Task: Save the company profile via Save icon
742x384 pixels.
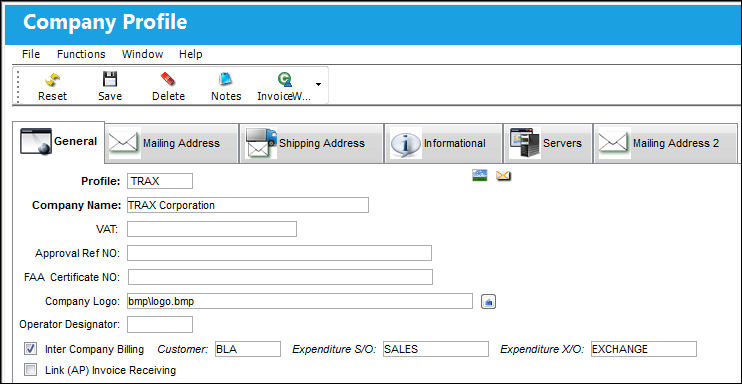Action: pyautogui.click(x=110, y=86)
